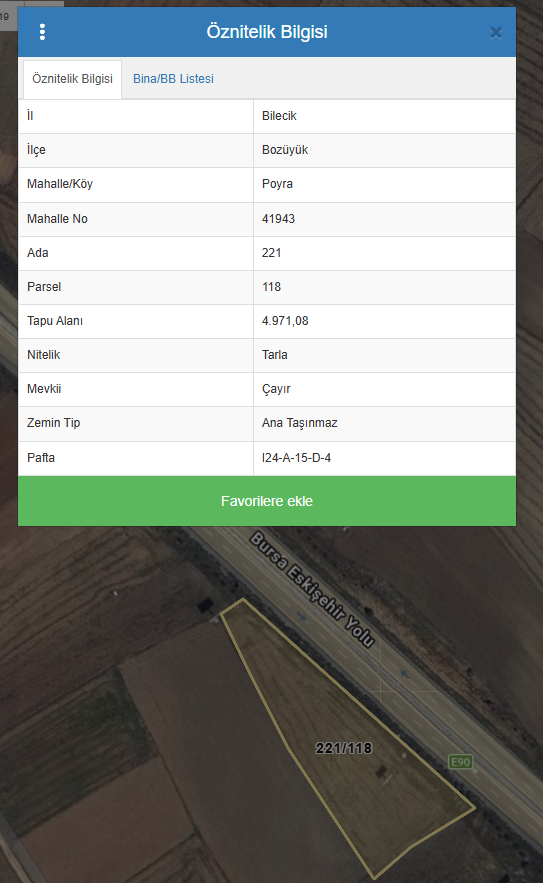Screen dimensions: 543x883
Task: Click the 221/118 parcel label on map
Action: coord(344,748)
